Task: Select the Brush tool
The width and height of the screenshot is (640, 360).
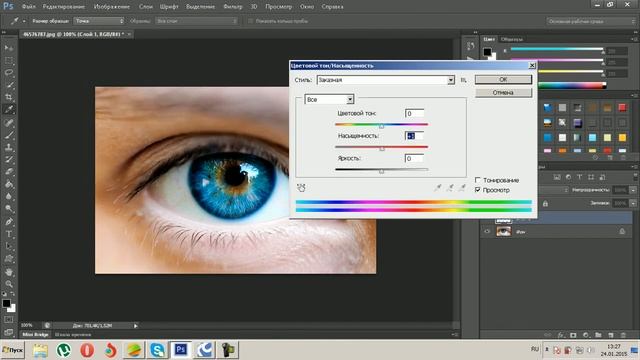Action: pyautogui.click(x=9, y=135)
